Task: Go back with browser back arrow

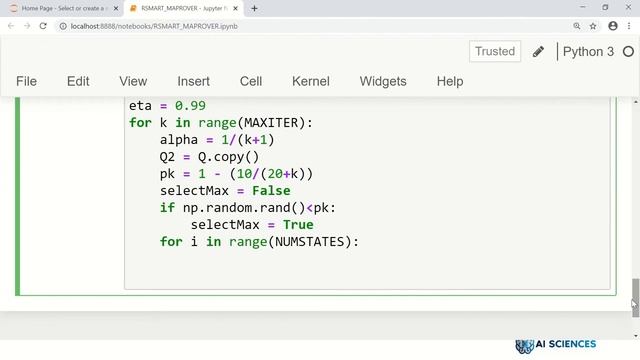Action: [11, 26]
